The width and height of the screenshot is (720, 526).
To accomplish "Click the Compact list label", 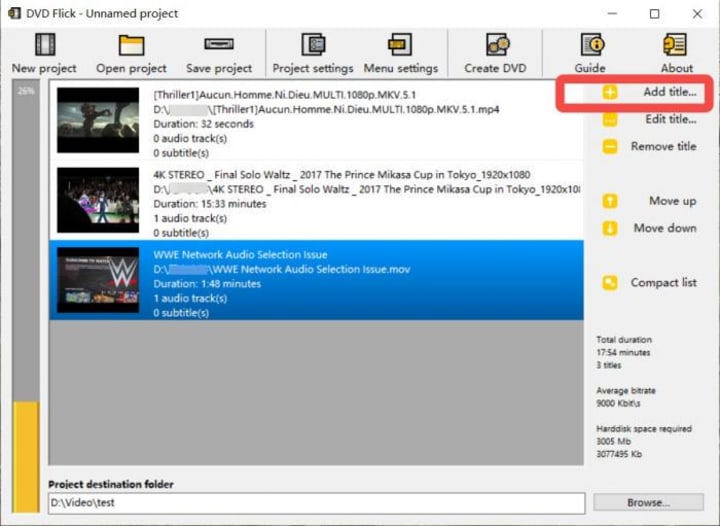I will pos(664,283).
